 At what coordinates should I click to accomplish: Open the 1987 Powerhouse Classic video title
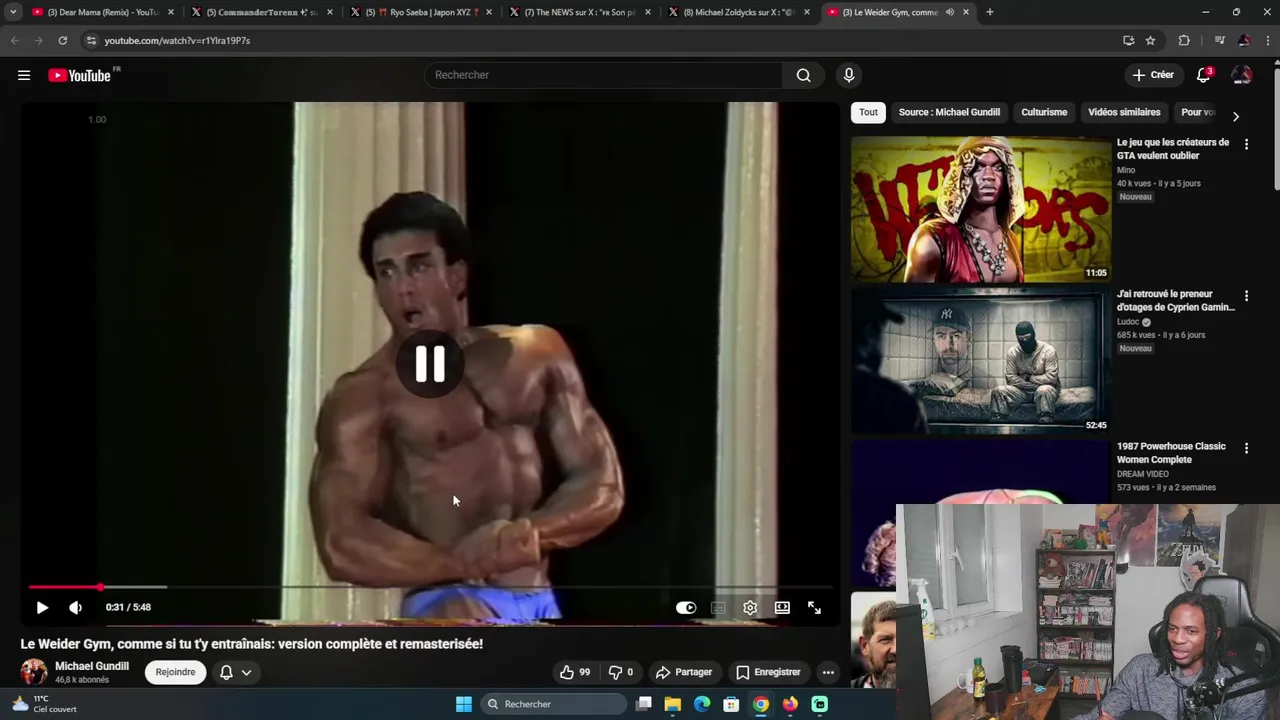pyautogui.click(x=1171, y=453)
